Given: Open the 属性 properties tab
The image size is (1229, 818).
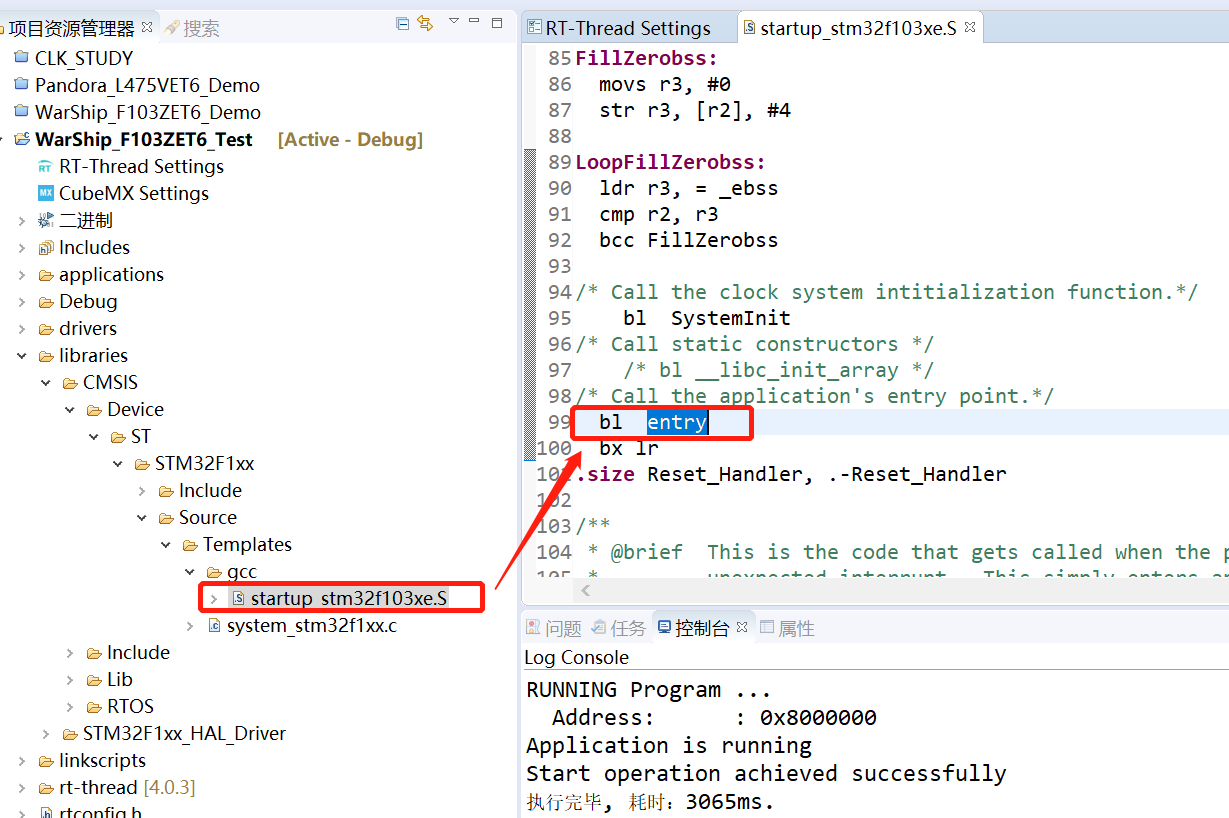Looking at the screenshot, I should [x=795, y=628].
